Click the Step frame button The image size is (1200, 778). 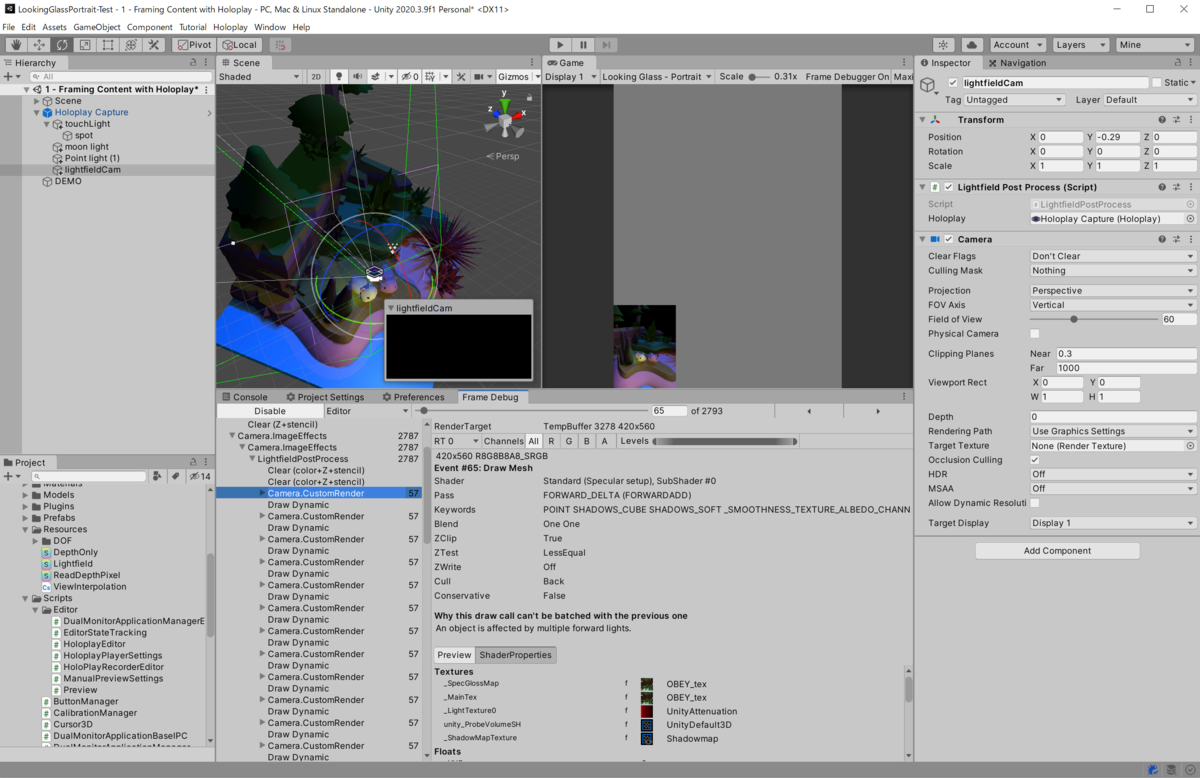coord(606,45)
